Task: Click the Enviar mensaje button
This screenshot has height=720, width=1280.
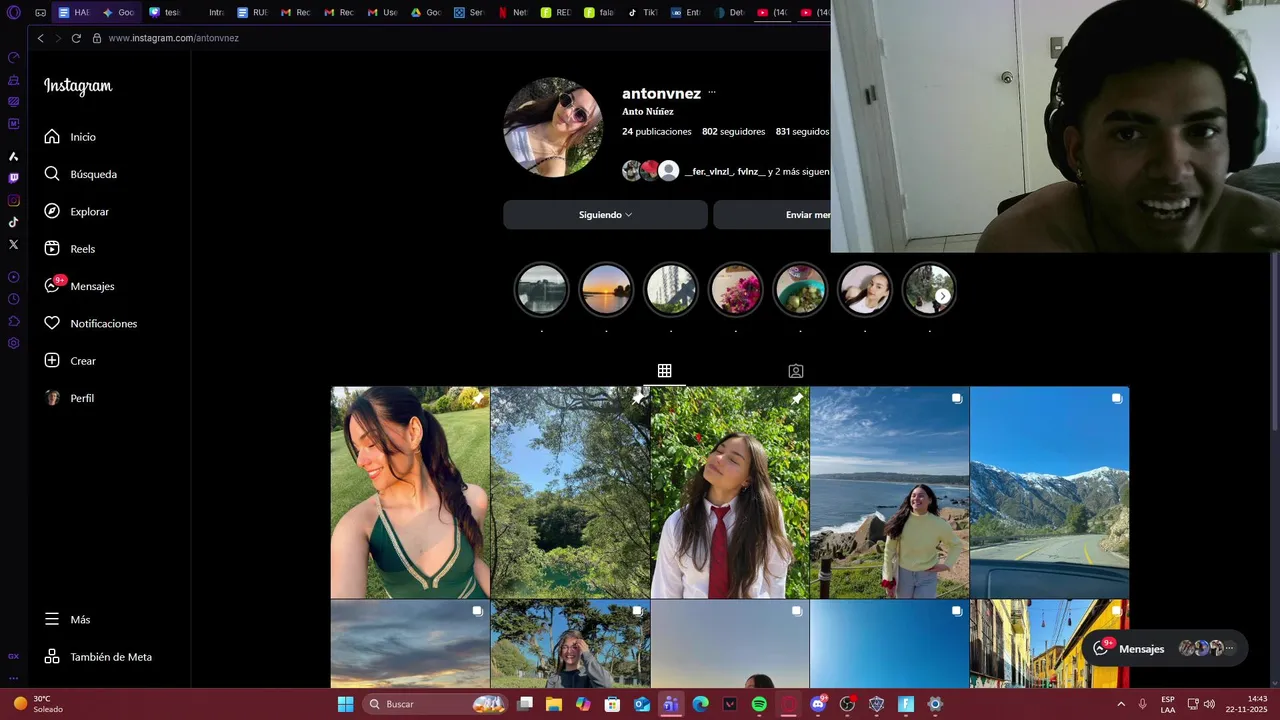Action: (772, 215)
